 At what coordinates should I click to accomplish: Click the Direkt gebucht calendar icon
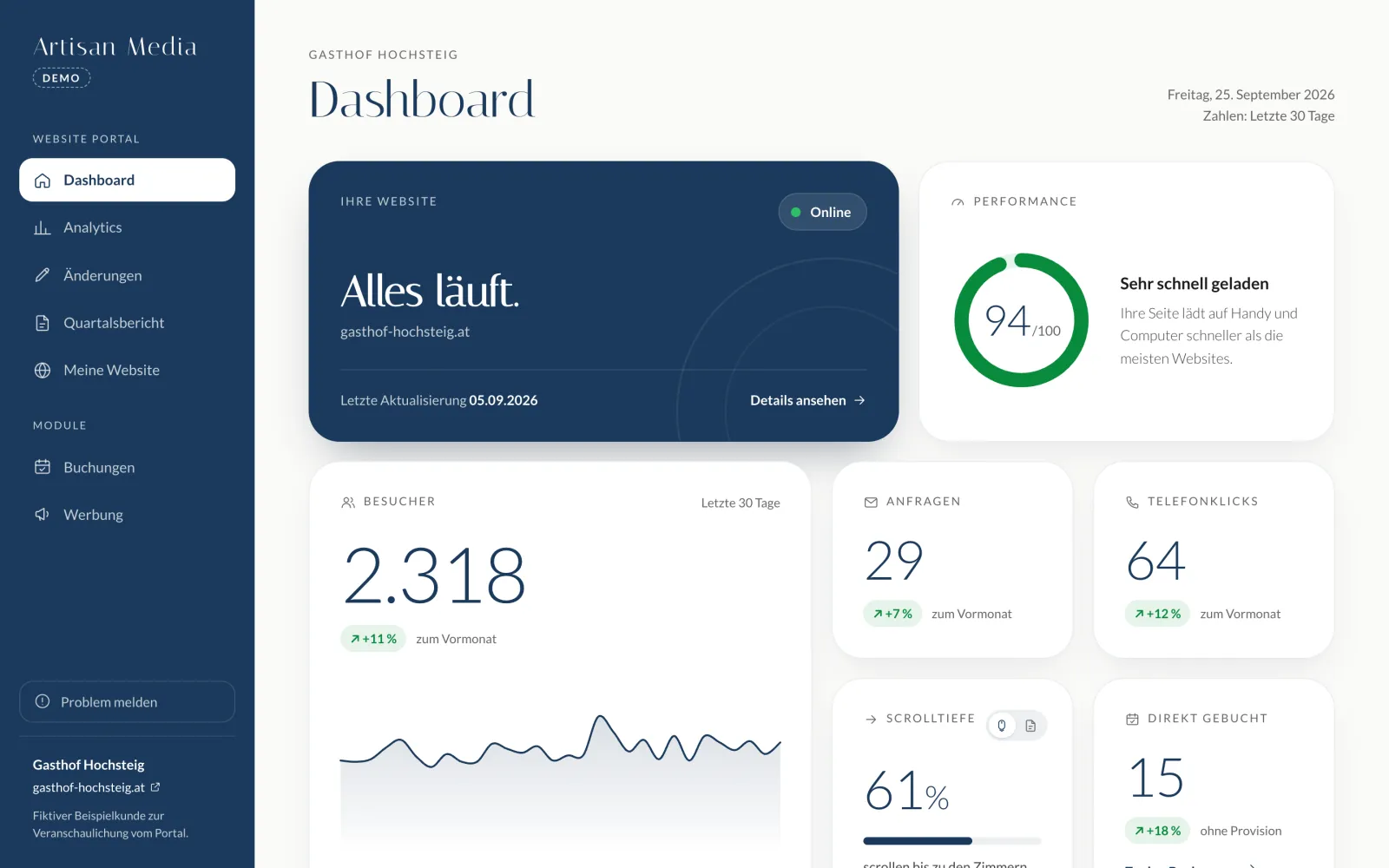[1132, 719]
